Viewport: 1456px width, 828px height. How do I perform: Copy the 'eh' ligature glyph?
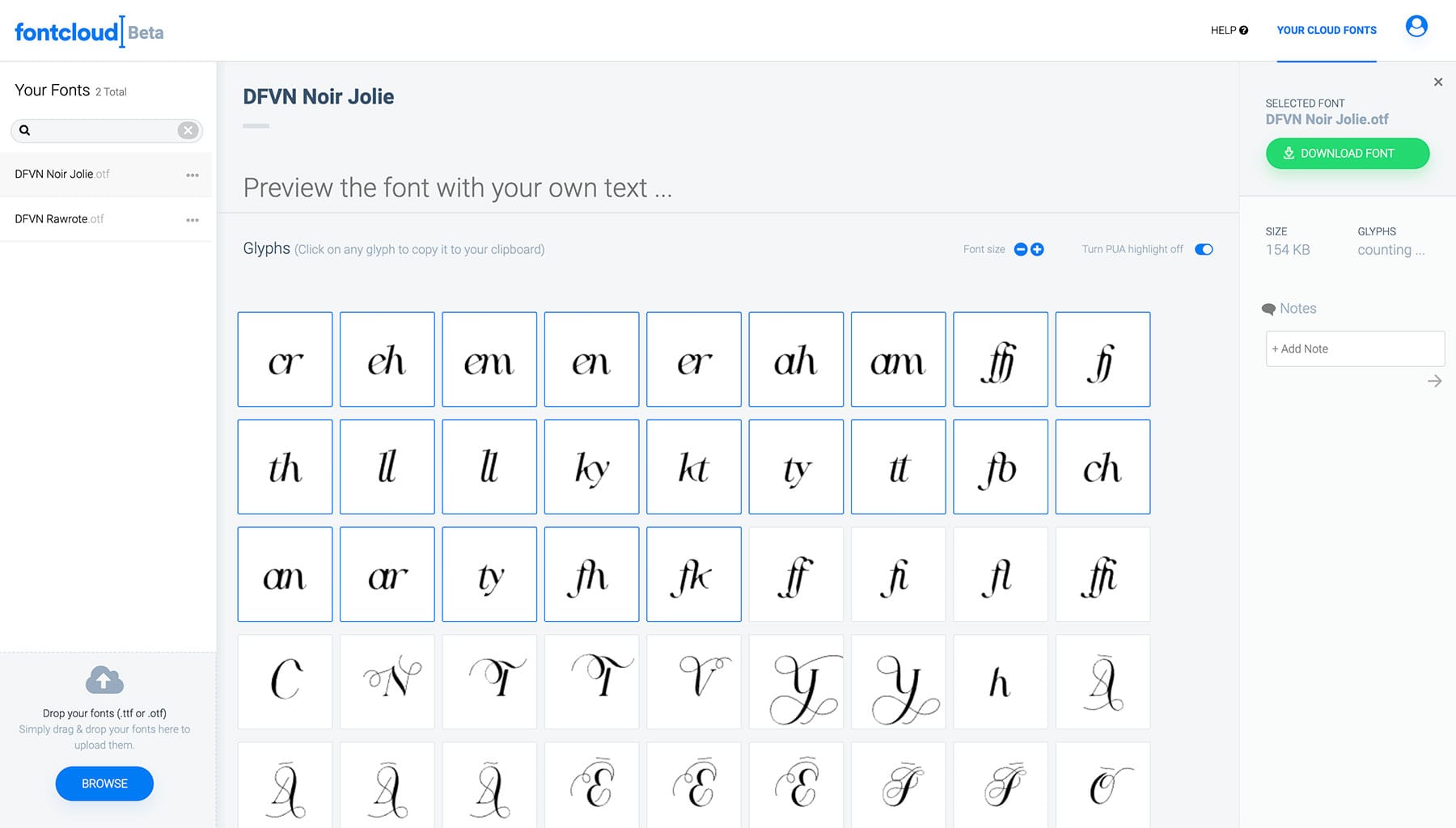[x=387, y=359]
